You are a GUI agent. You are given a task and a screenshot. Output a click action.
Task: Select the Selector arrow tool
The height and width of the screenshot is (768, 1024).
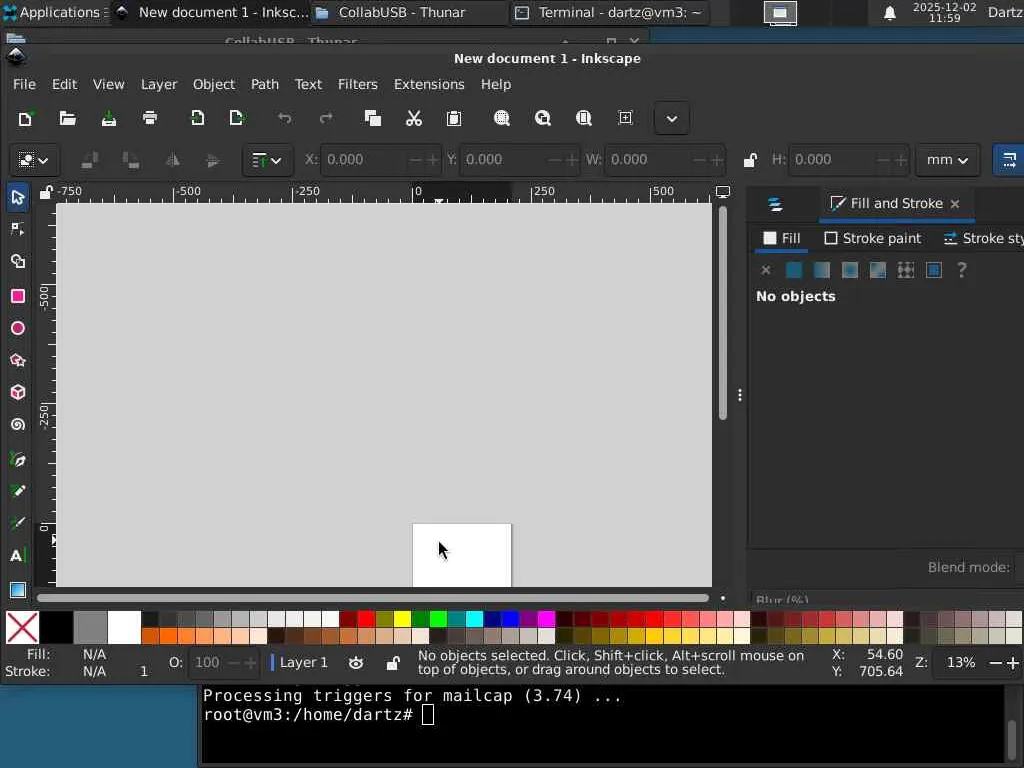(x=18, y=197)
